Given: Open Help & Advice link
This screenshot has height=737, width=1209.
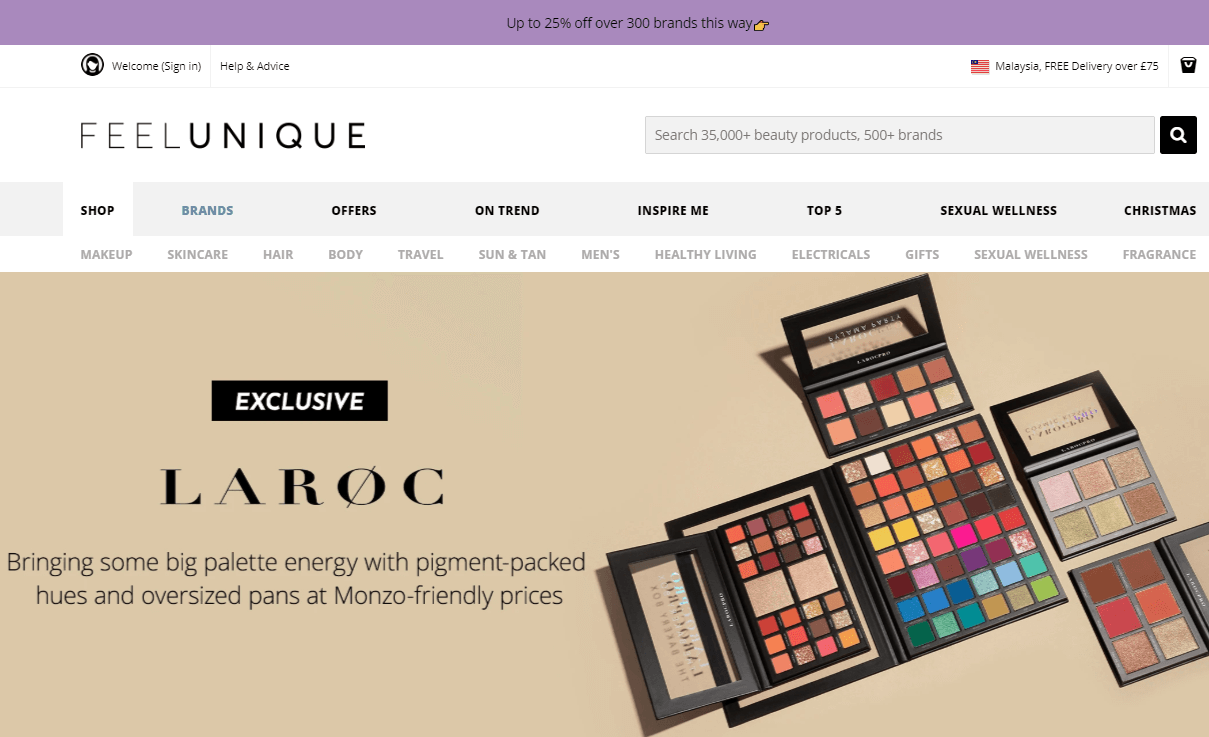Looking at the screenshot, I should [x=255, y=66].
